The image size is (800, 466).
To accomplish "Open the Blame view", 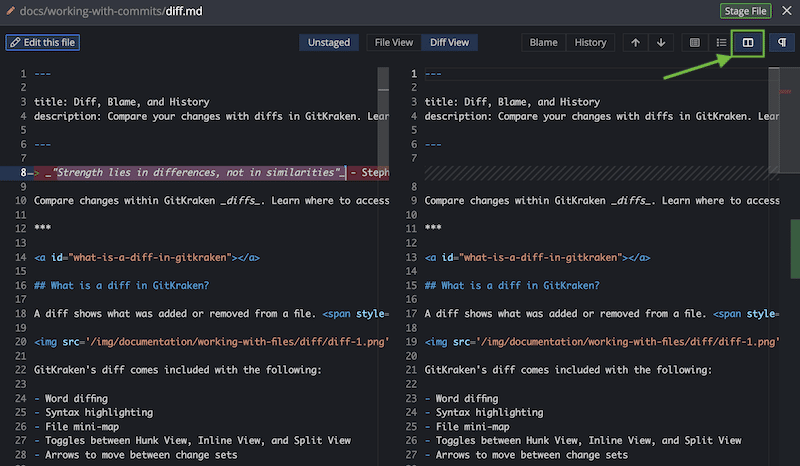I will pos(543,42).
